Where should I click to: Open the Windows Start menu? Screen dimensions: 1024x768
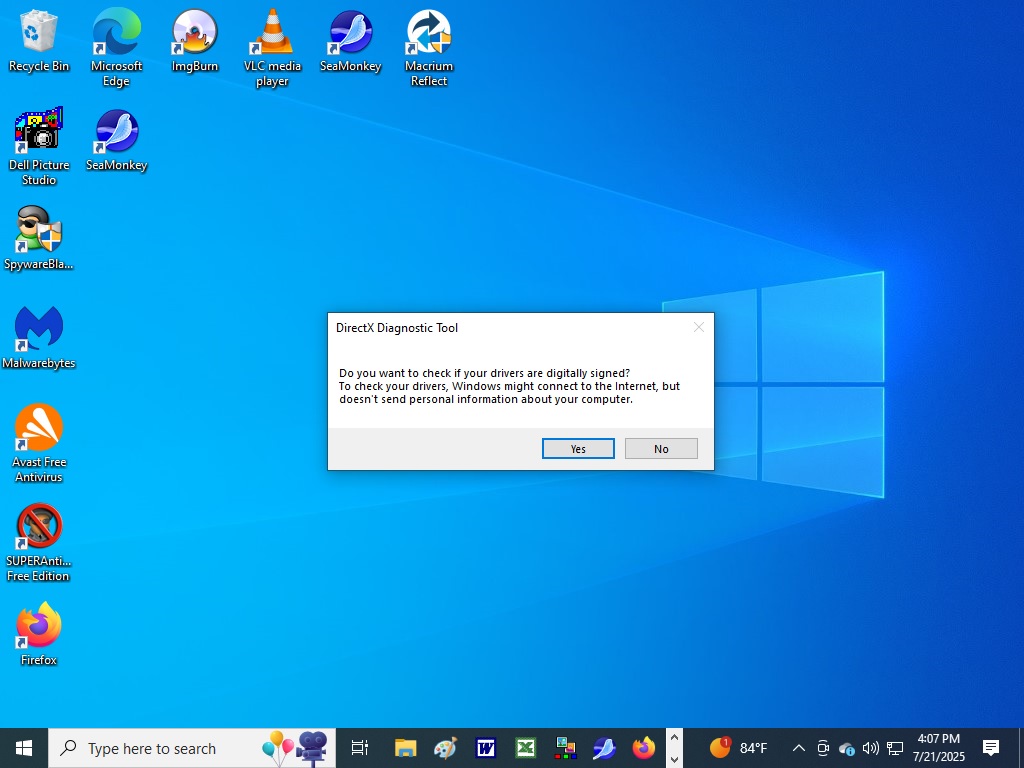(24, 748)
